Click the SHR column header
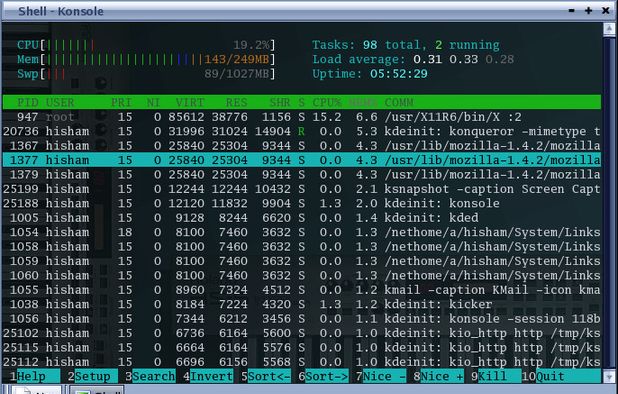 tap(280, 102)
